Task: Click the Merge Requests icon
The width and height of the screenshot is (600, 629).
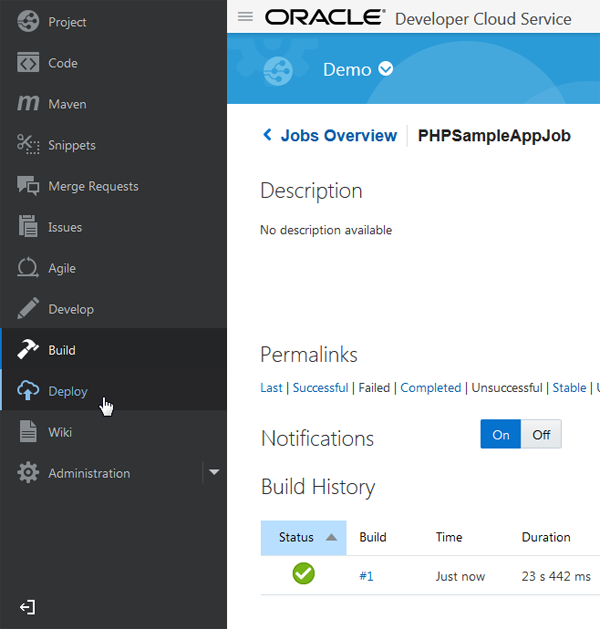Action: pos(28,186)
